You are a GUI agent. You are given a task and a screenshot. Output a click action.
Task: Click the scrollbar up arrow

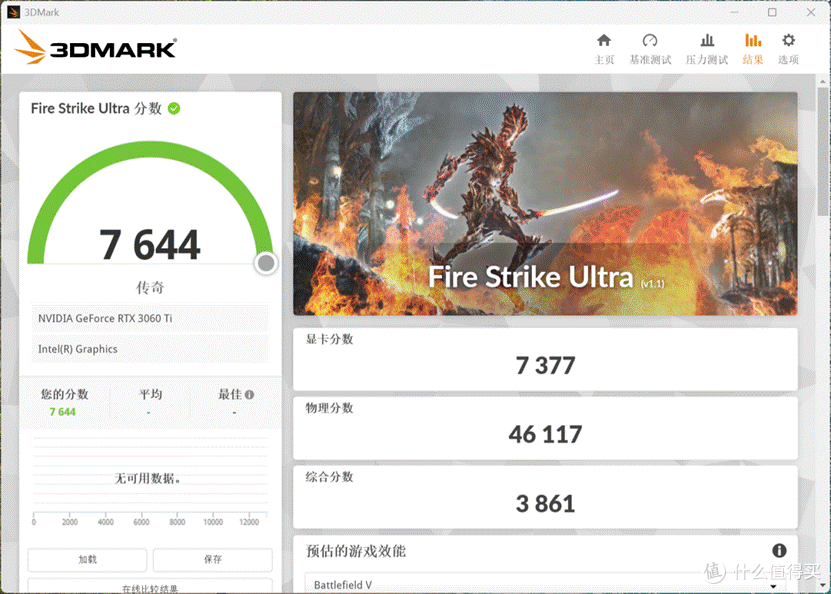coord(823,81)
